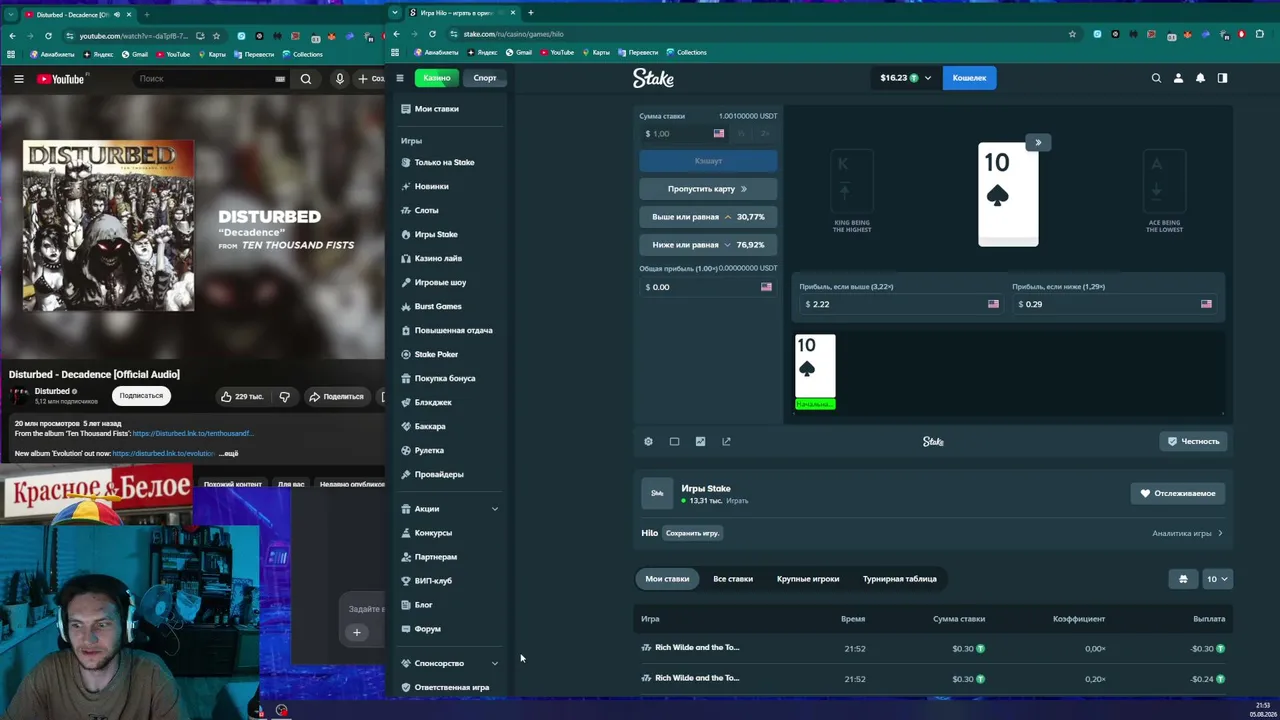The height and width of the screenshot is (720, 1280).
Task: Like the Disturbed video (229 тыс.)
Action: 243,396
